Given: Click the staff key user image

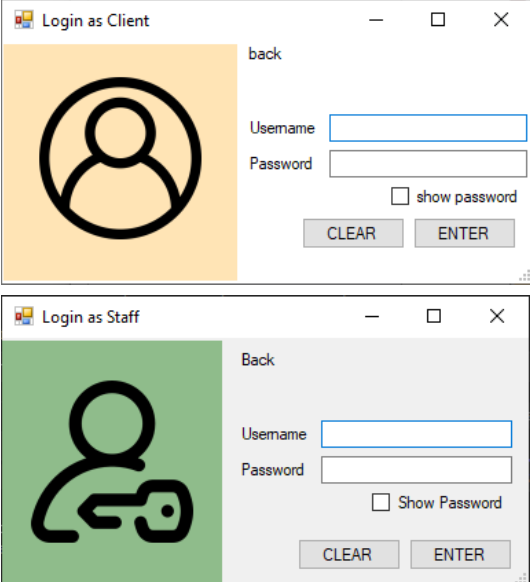Looking at the screenshot, I should click(112, 461).
